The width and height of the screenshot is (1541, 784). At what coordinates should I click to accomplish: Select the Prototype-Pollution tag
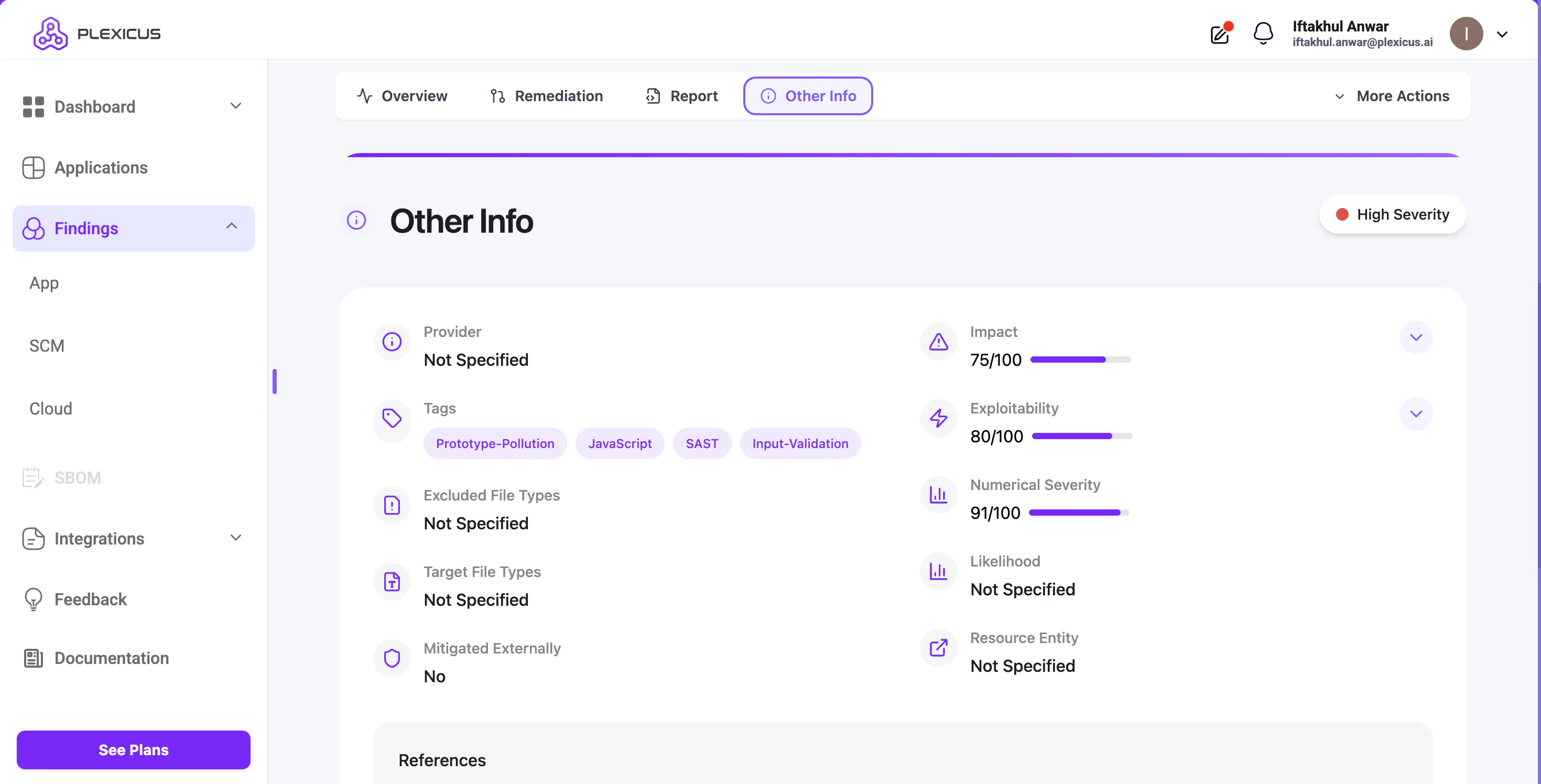tap(495, 443)
